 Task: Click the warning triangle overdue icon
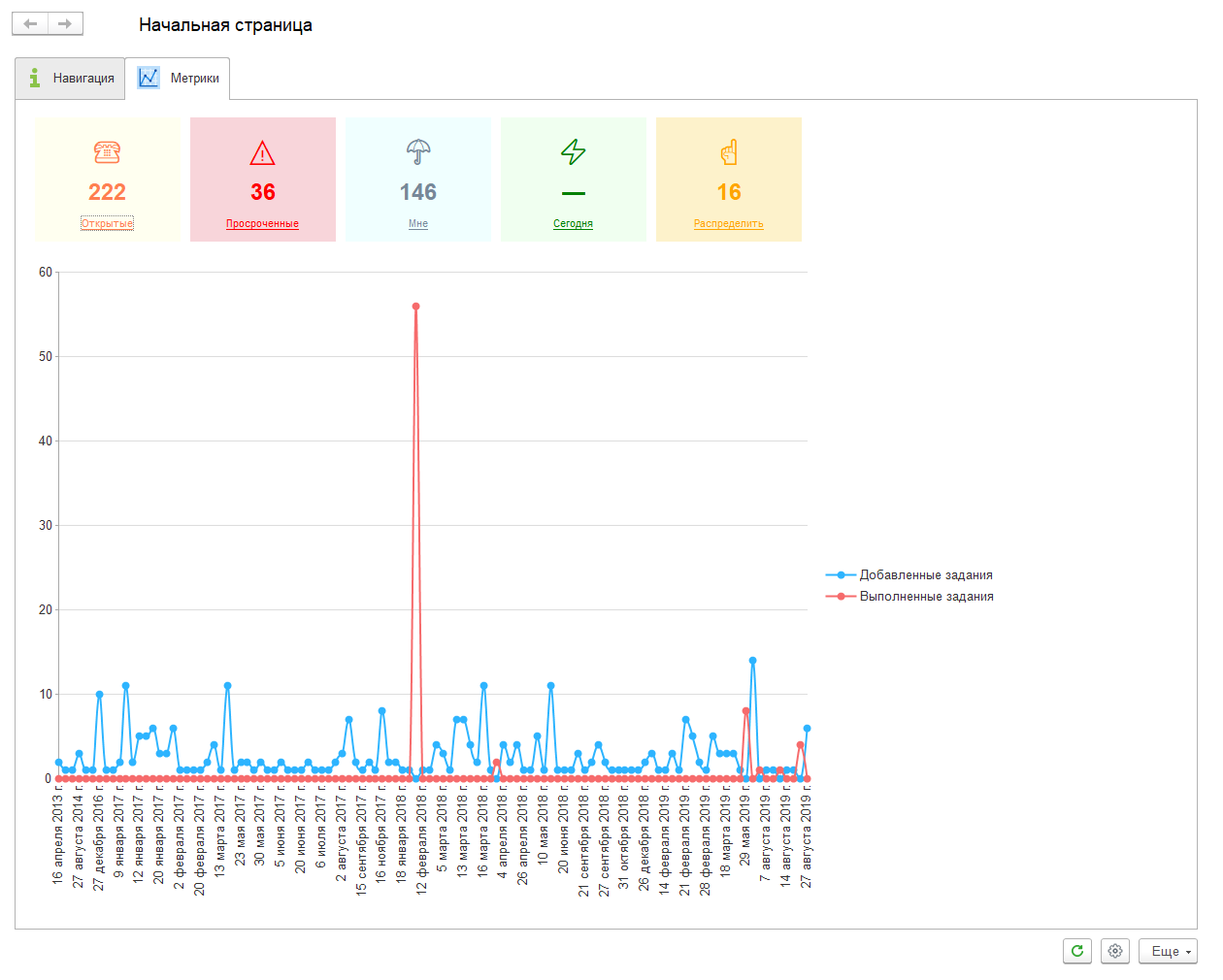[262, 152]
